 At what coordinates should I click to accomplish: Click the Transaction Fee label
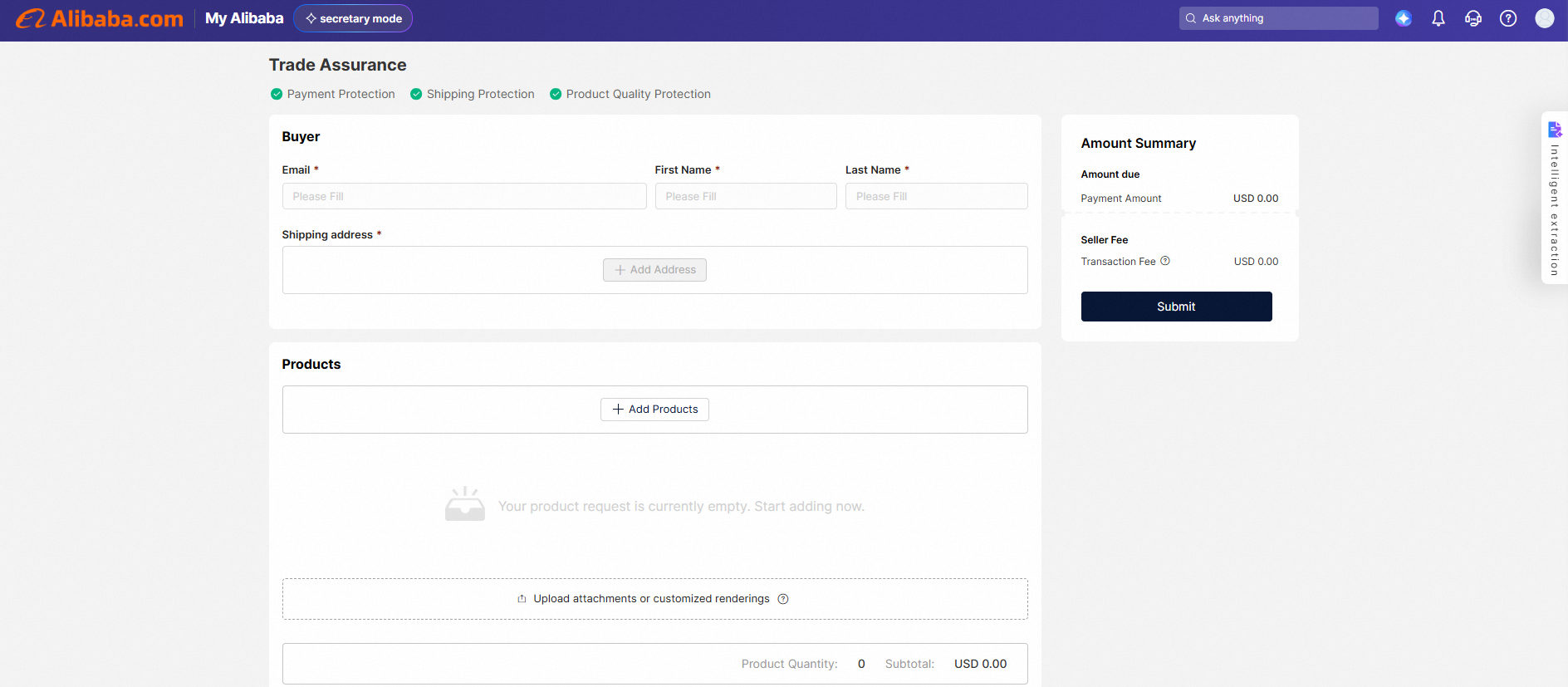(x=1119, y=262)
